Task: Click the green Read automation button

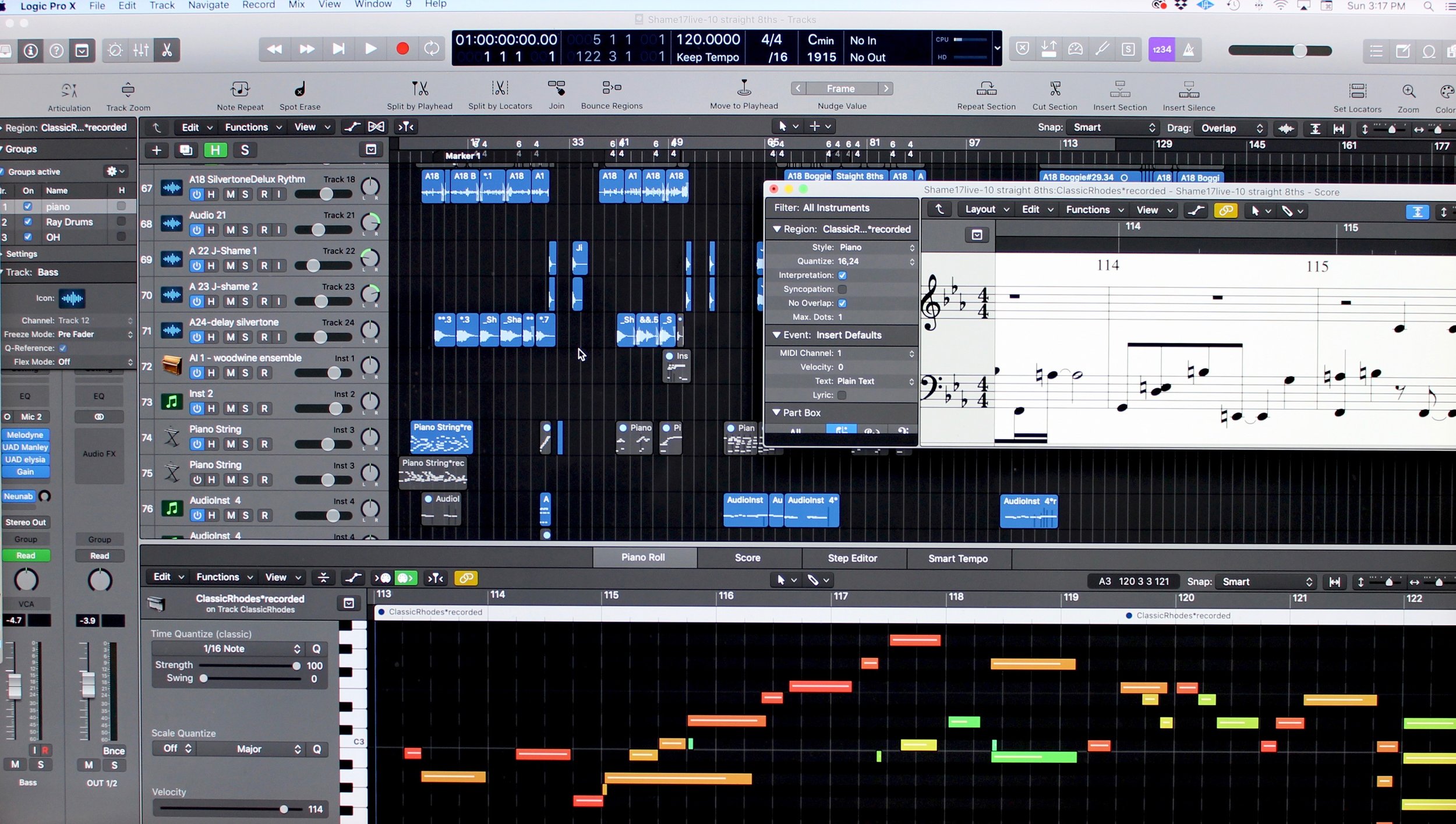Action: pos(26,556)
